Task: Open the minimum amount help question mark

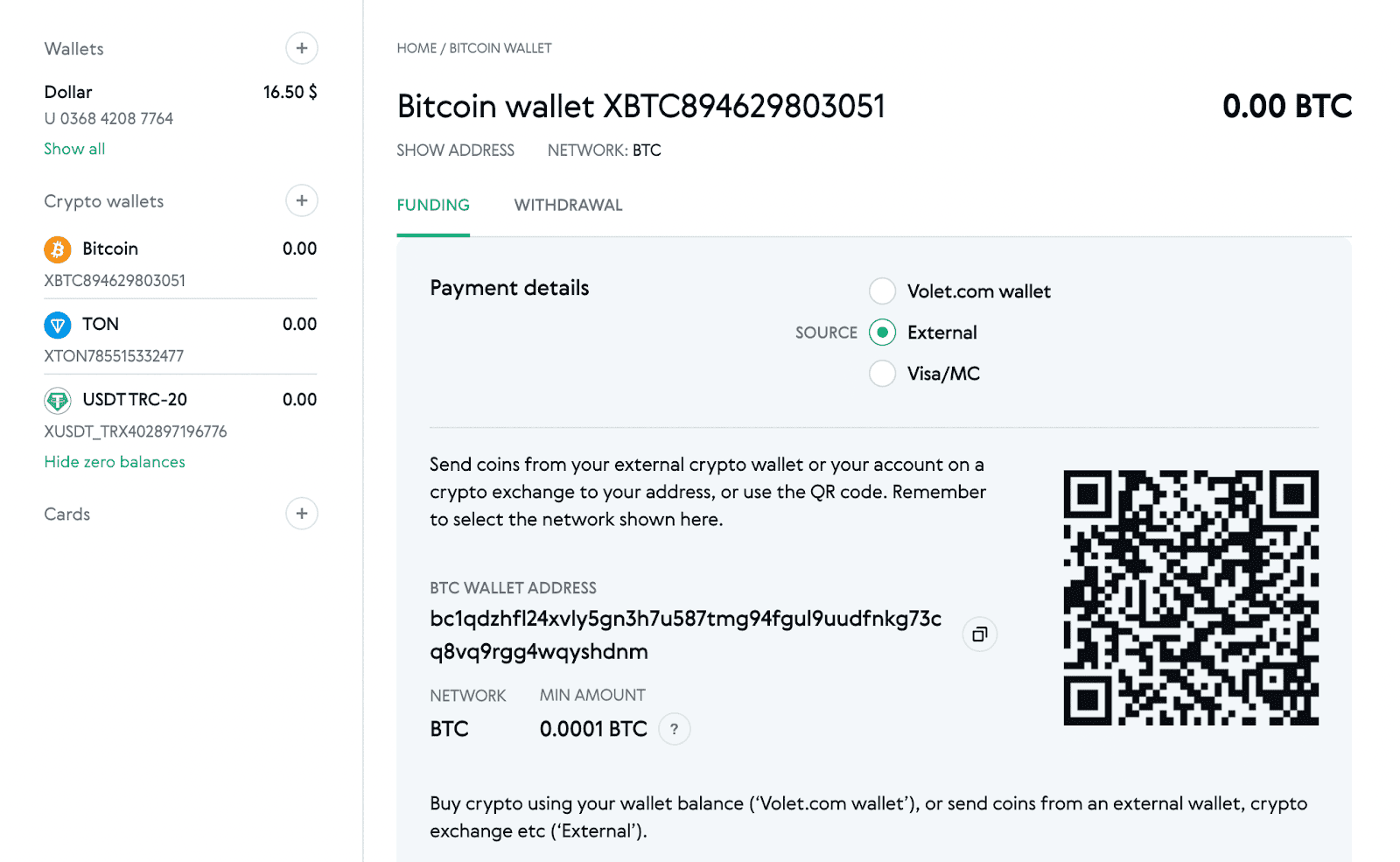Action: [674, 728]
